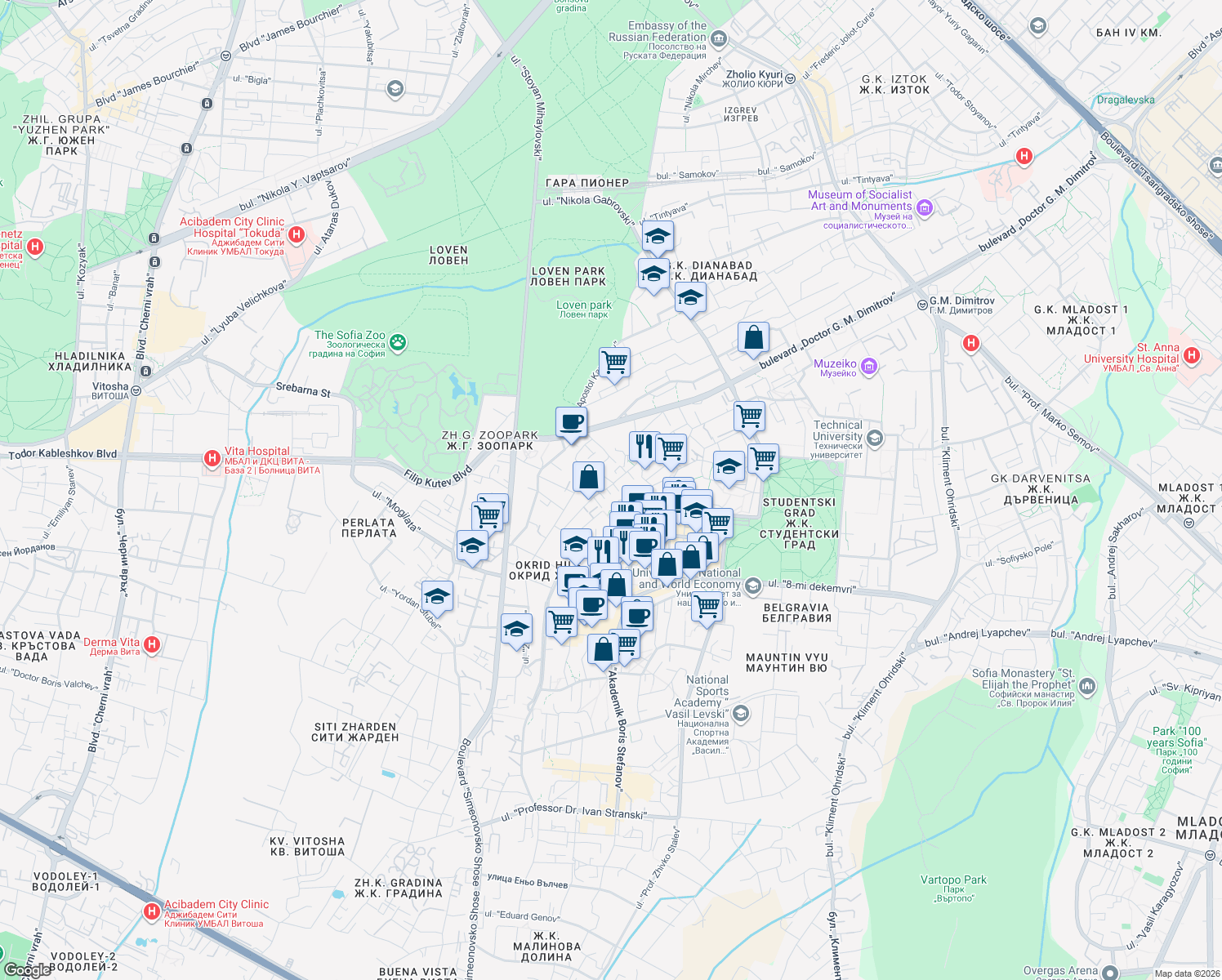This screenshot has width=1222, height=980.
Task: Click the GK Darvenitsa label
Action: (1041, 489)
